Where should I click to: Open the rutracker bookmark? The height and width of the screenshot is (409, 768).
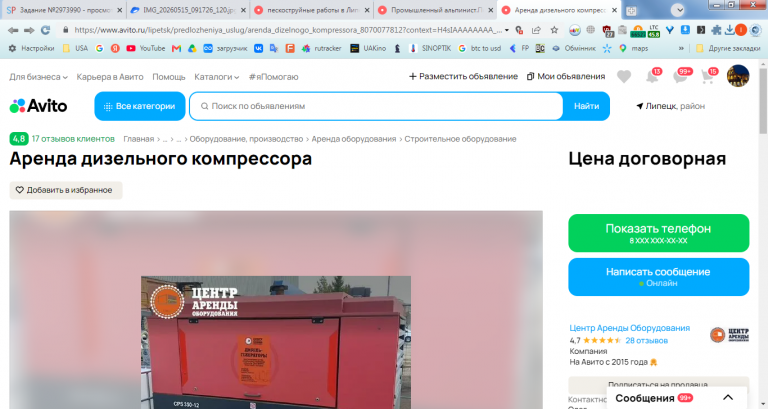pos(321,48)
